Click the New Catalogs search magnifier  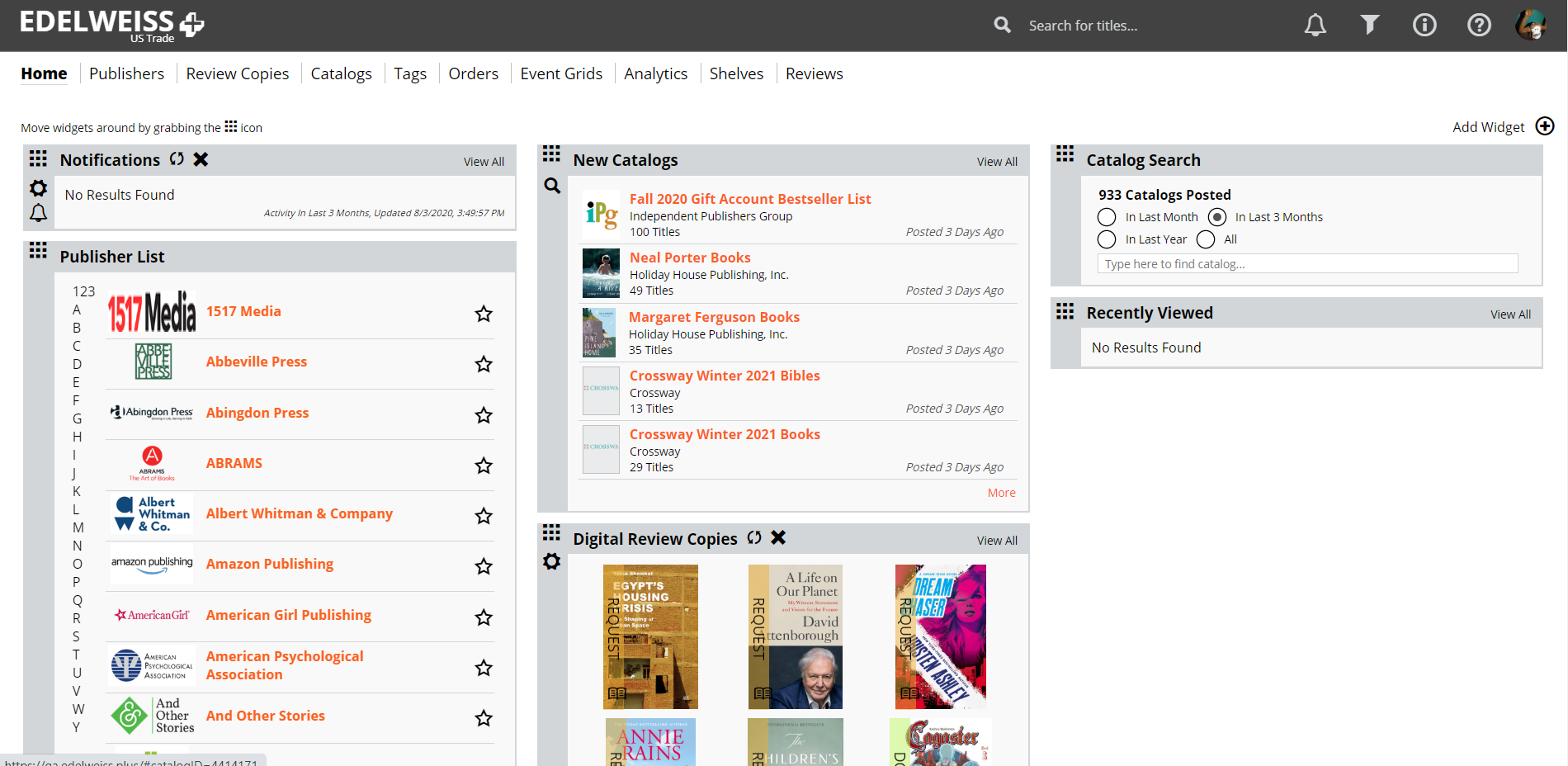click(552, 186)
